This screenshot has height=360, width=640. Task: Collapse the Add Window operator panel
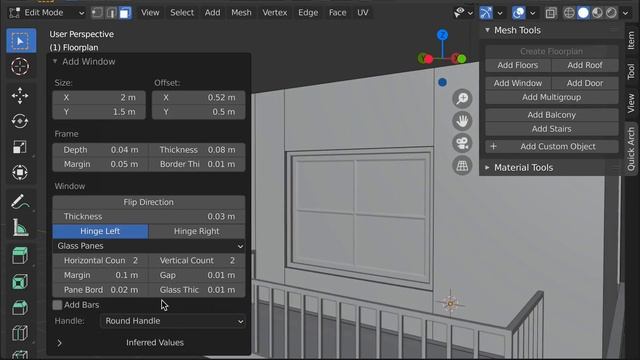tap(55, 62)
